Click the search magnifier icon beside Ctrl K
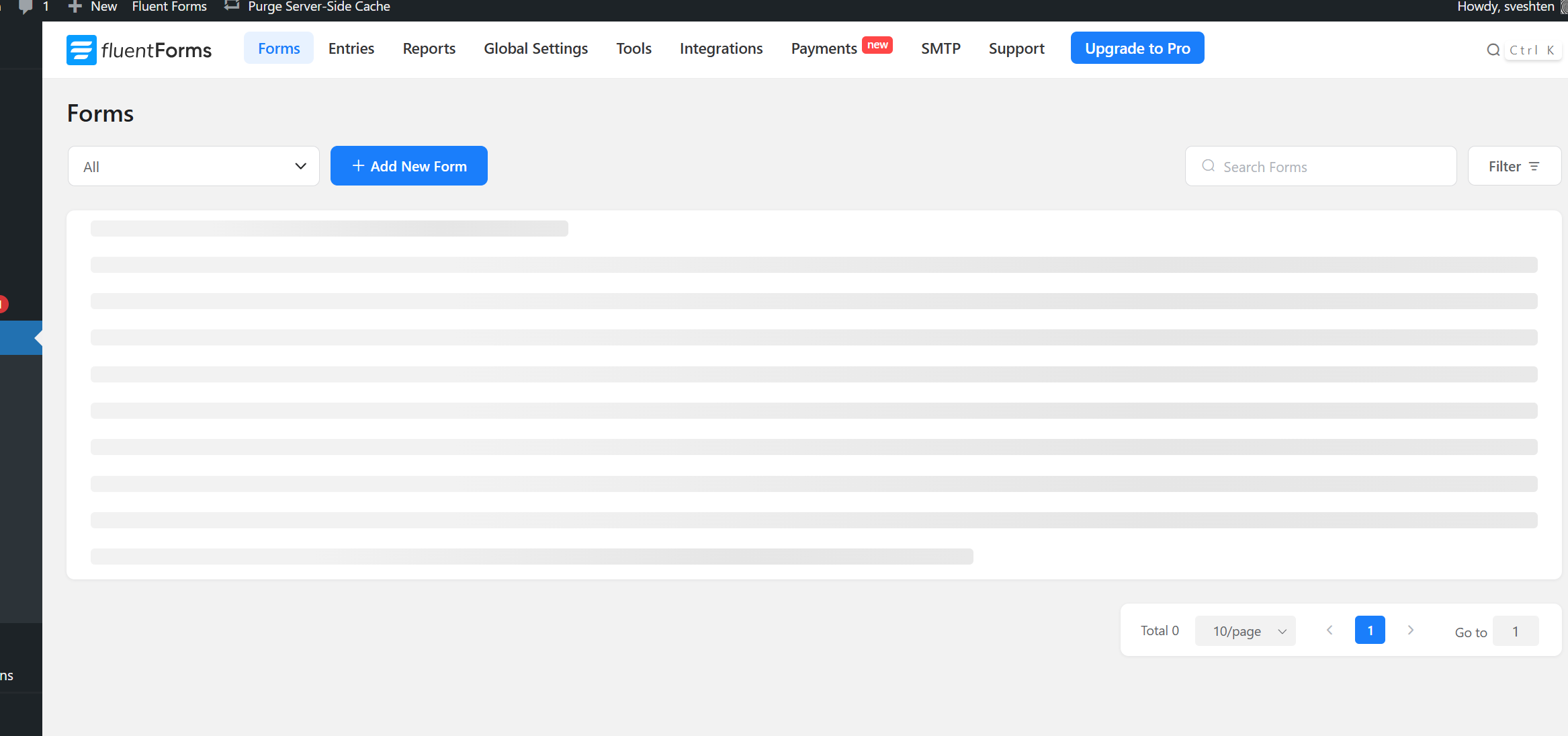 (x=1493, y=50)
